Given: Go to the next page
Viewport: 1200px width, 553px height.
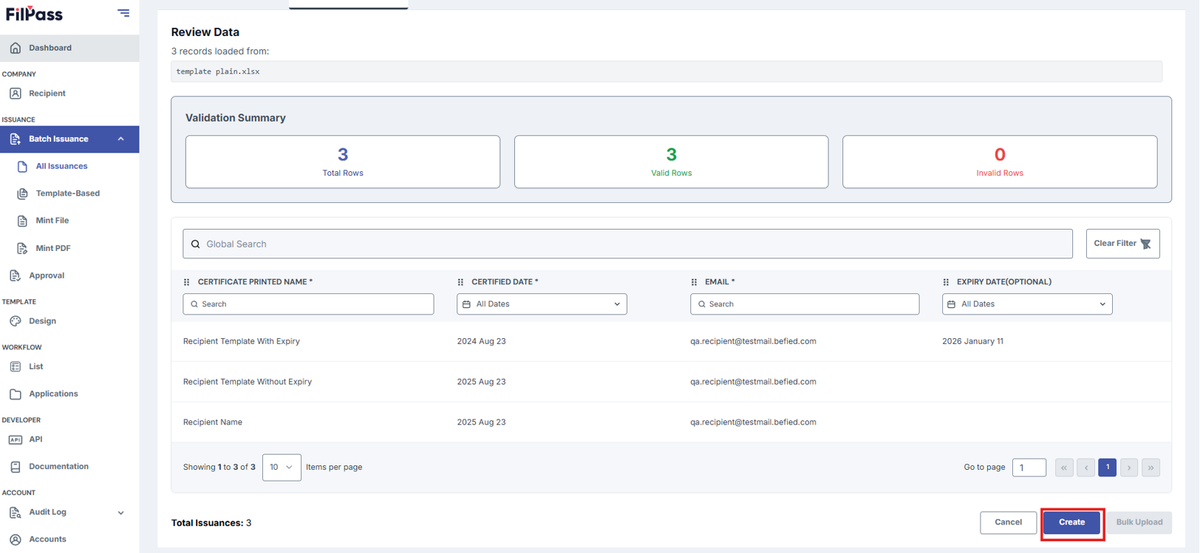Looking at the screenshot, I should (1129, 467).
